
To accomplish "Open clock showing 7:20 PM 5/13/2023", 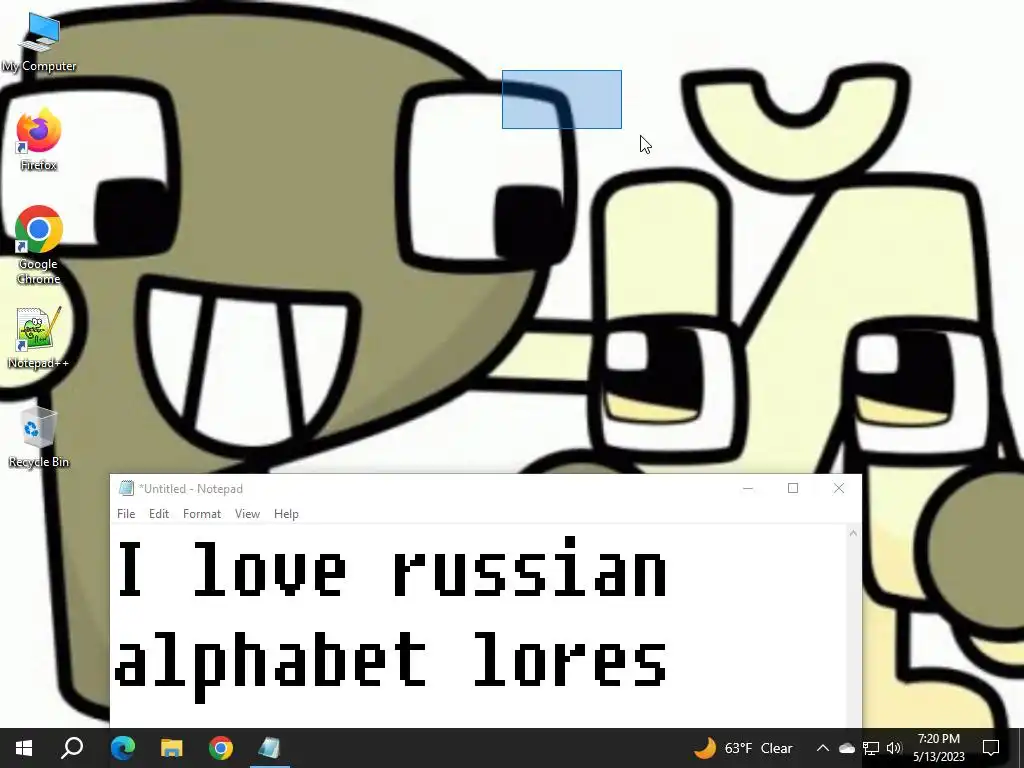I will click(x=938, y=748).
